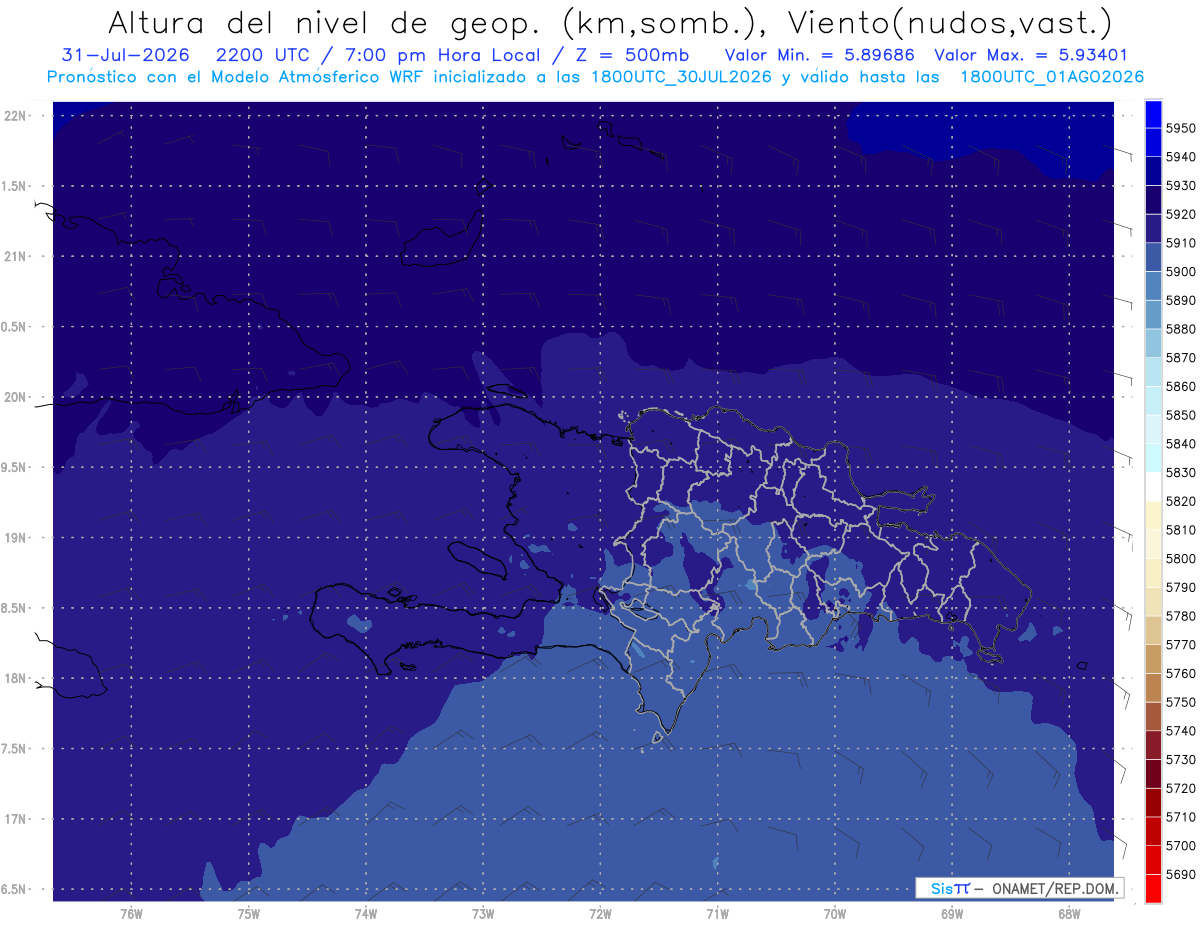The height and width of the screenshot is (927, 1200).
Task: Click the bright blue swatch above 5950
Action: 1152,113
